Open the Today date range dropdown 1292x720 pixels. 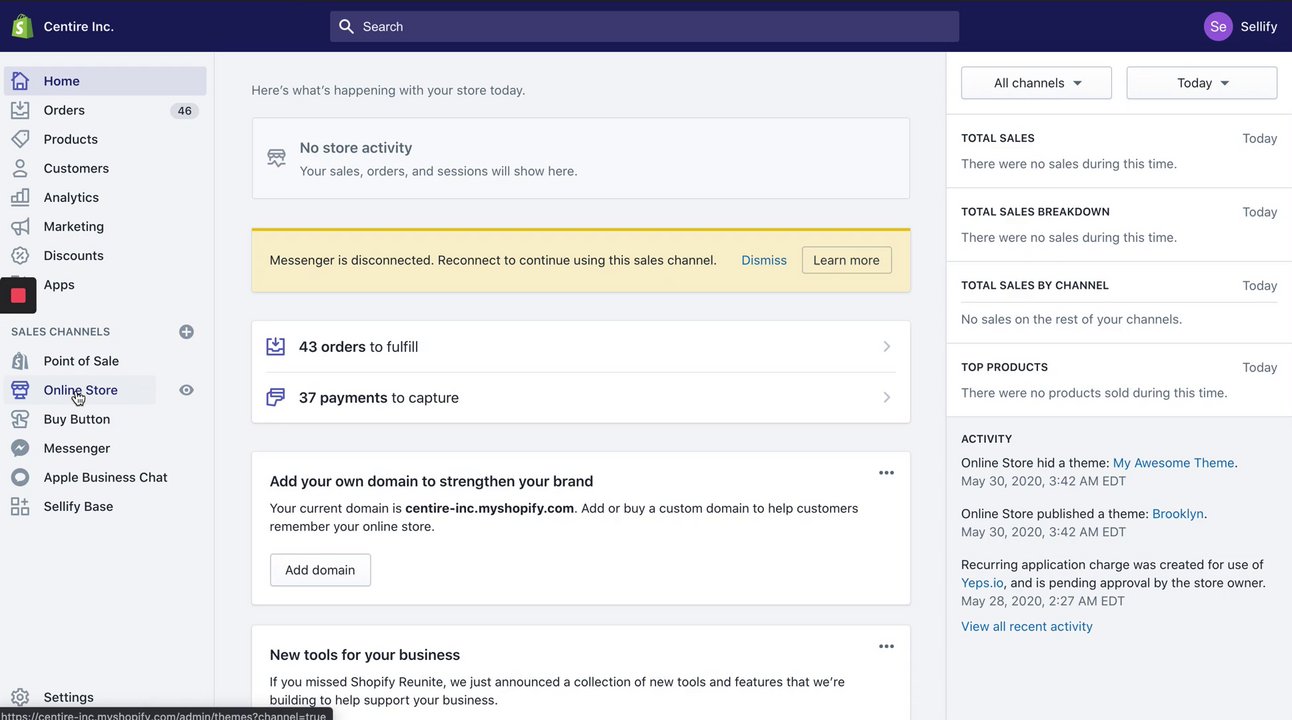coord(1201,83)
